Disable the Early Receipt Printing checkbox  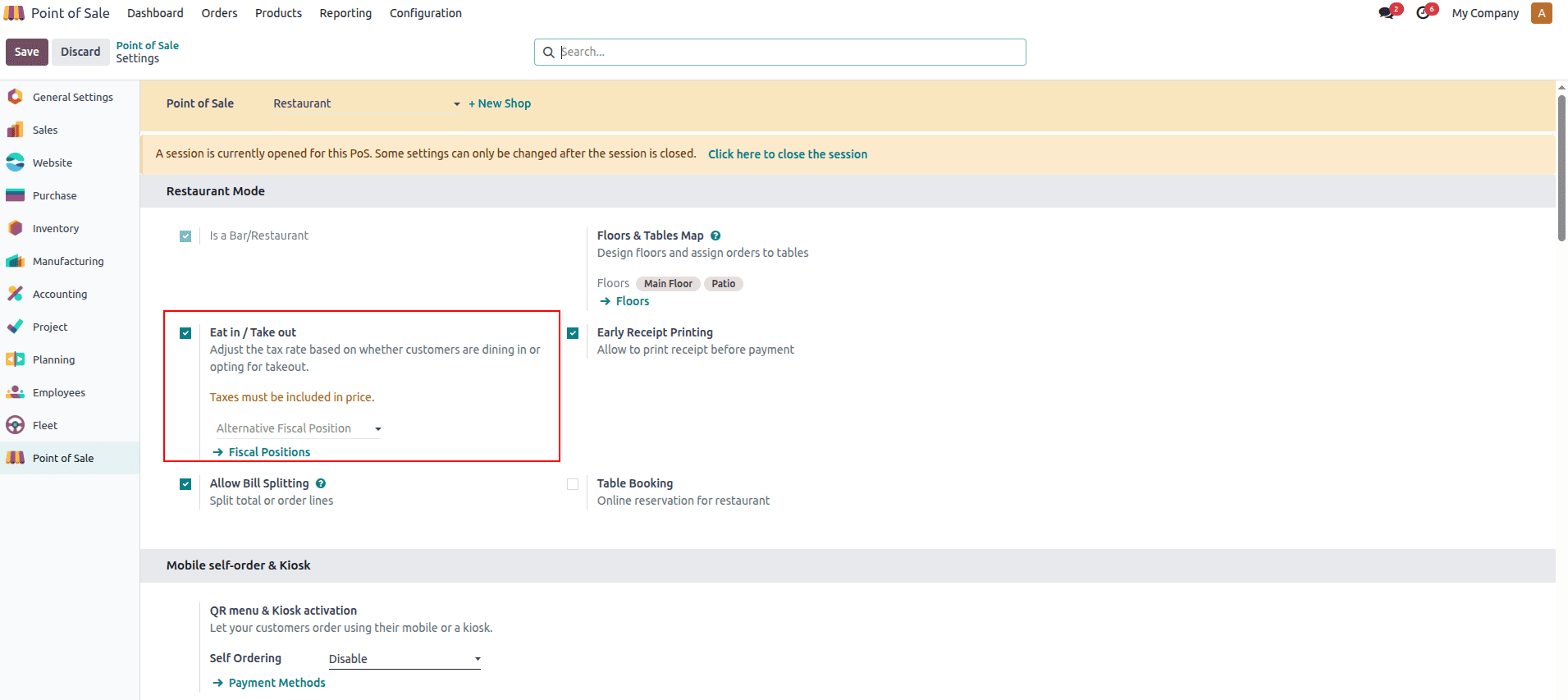click(573, 333)
